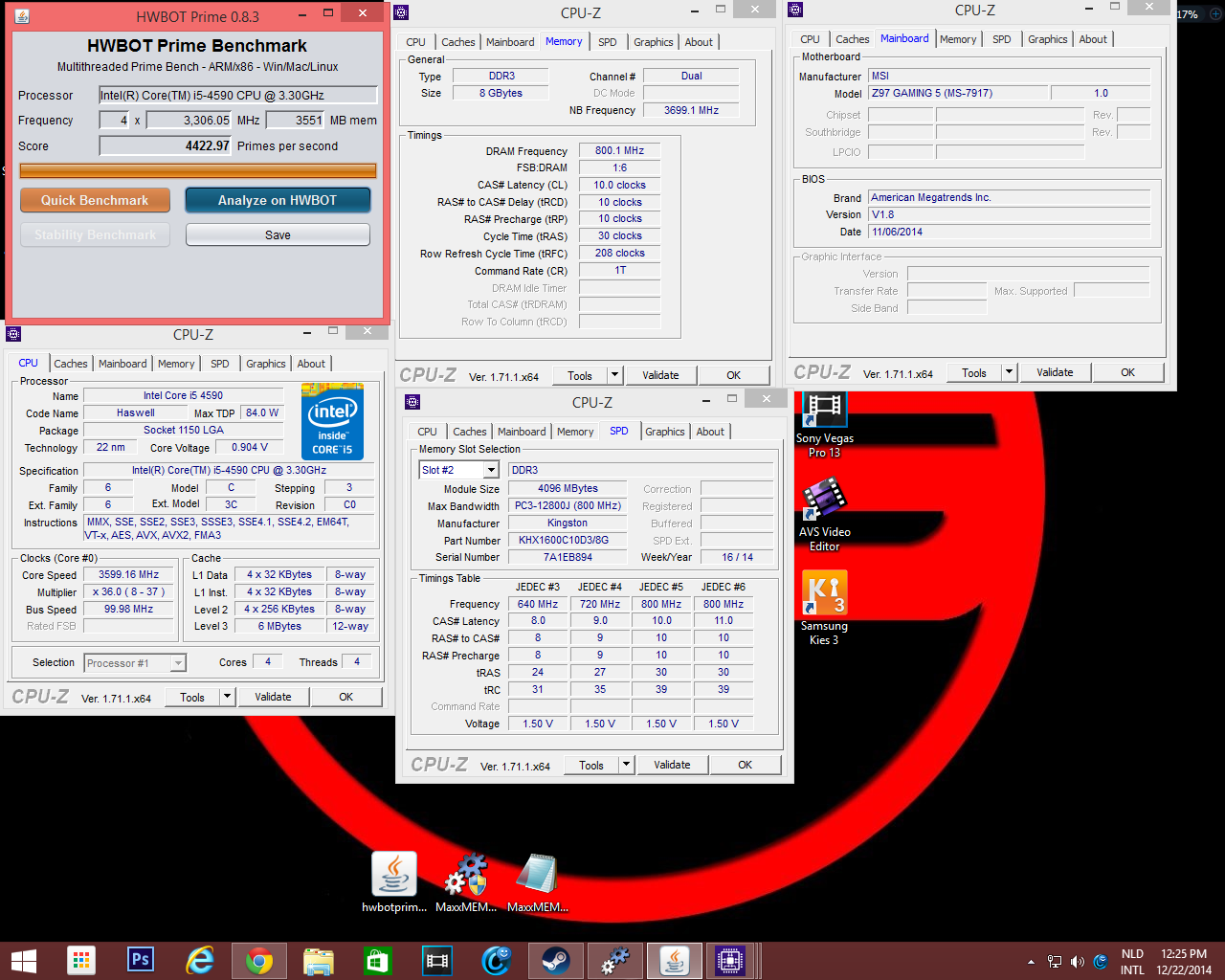Click OK in CPU window
This screenshot has width=1225, height=980.
pyautogui.click(x=346, y=697)
